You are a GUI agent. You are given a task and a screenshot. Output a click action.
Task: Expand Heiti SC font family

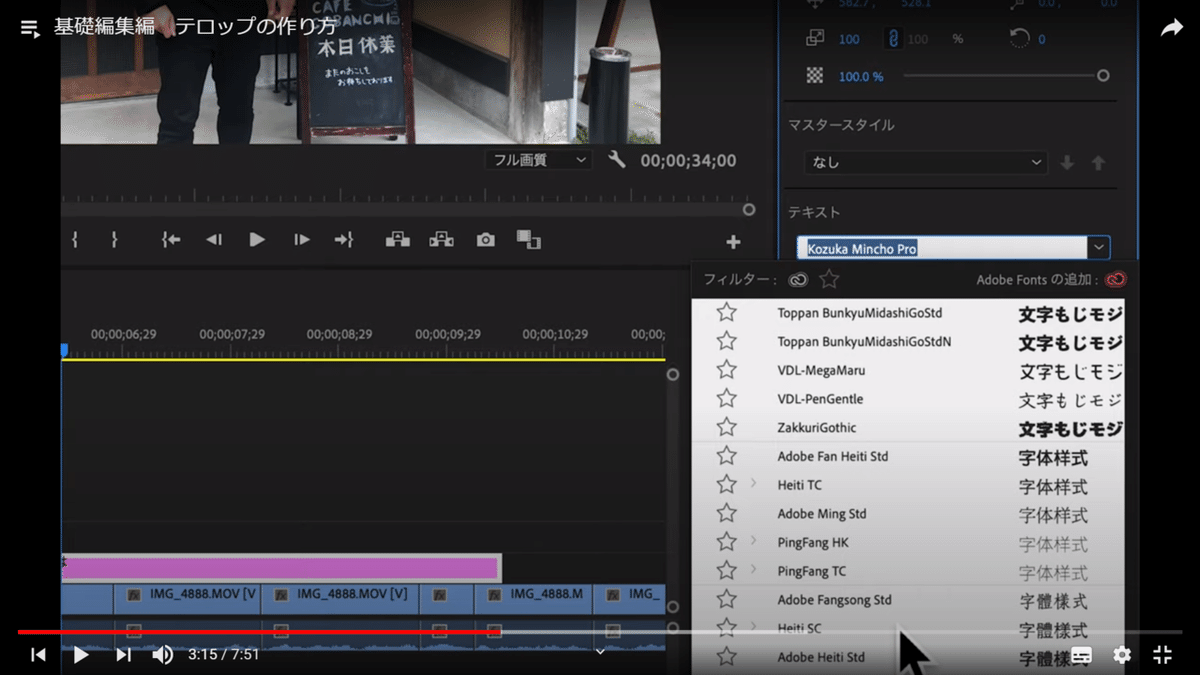(754, 628)
